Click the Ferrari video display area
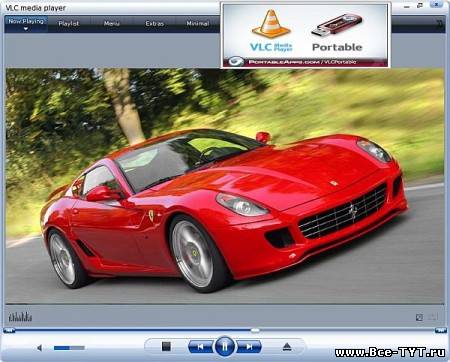Screen dimensions: 450x362 pos(225,186)
